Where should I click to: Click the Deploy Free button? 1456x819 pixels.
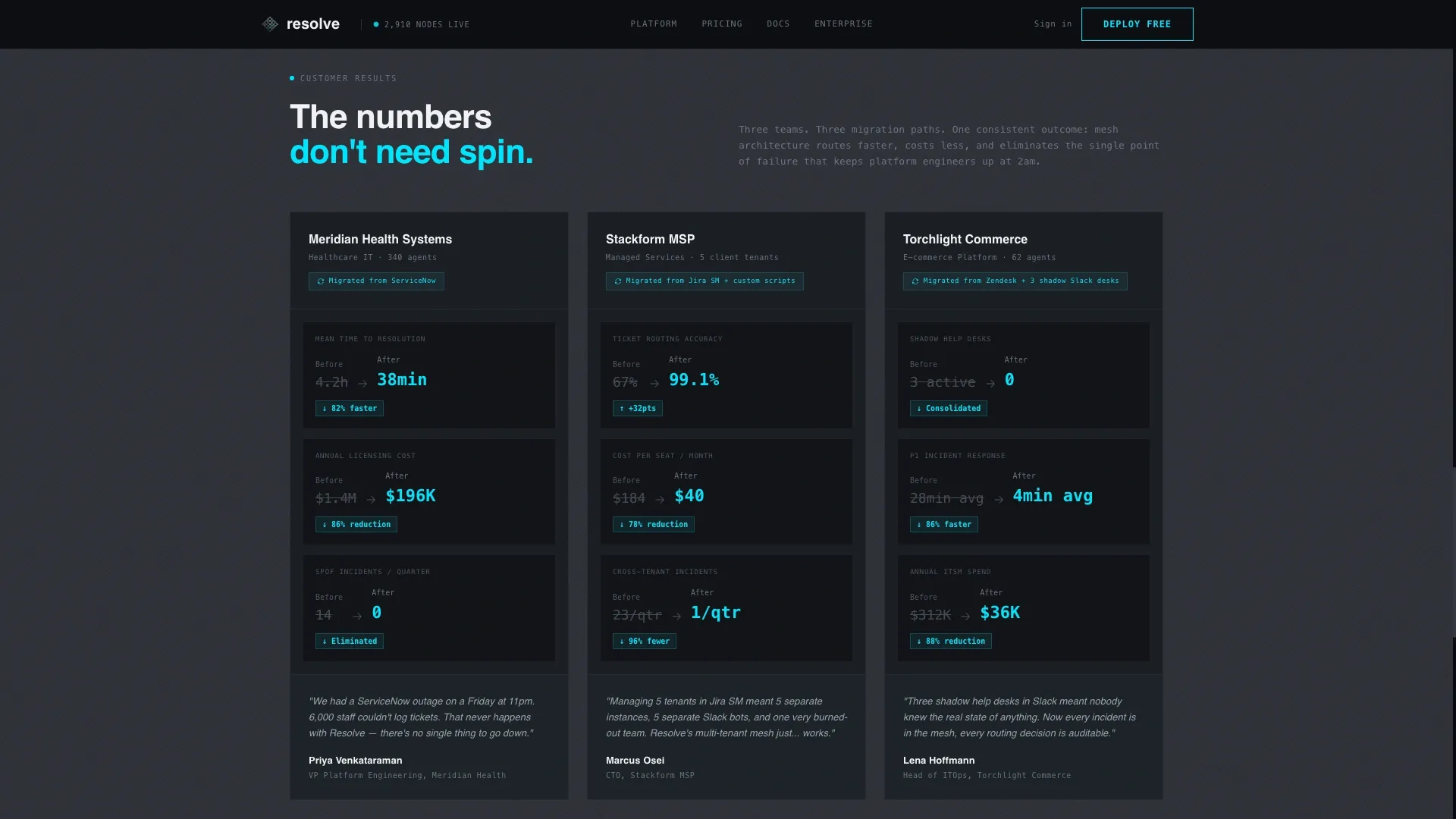click(x=1137, y=24)
